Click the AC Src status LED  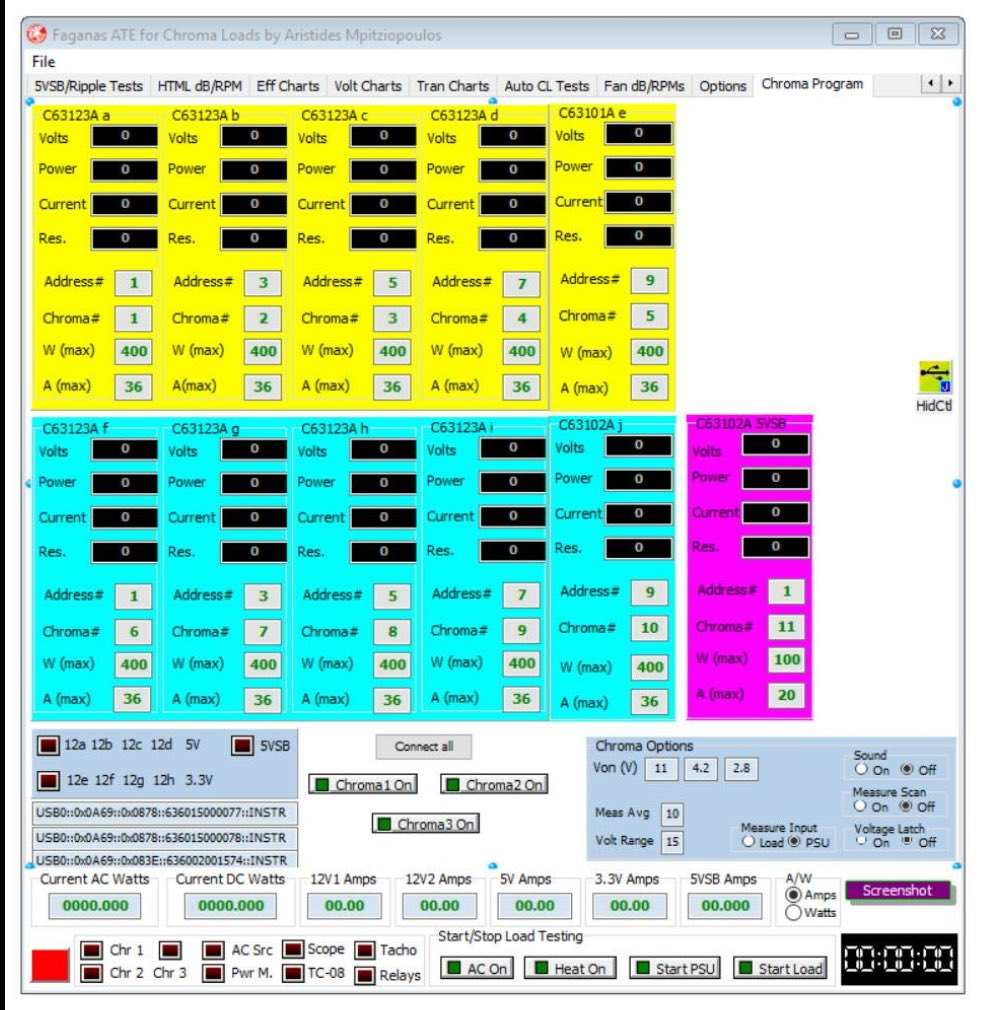tap(213, 950)
